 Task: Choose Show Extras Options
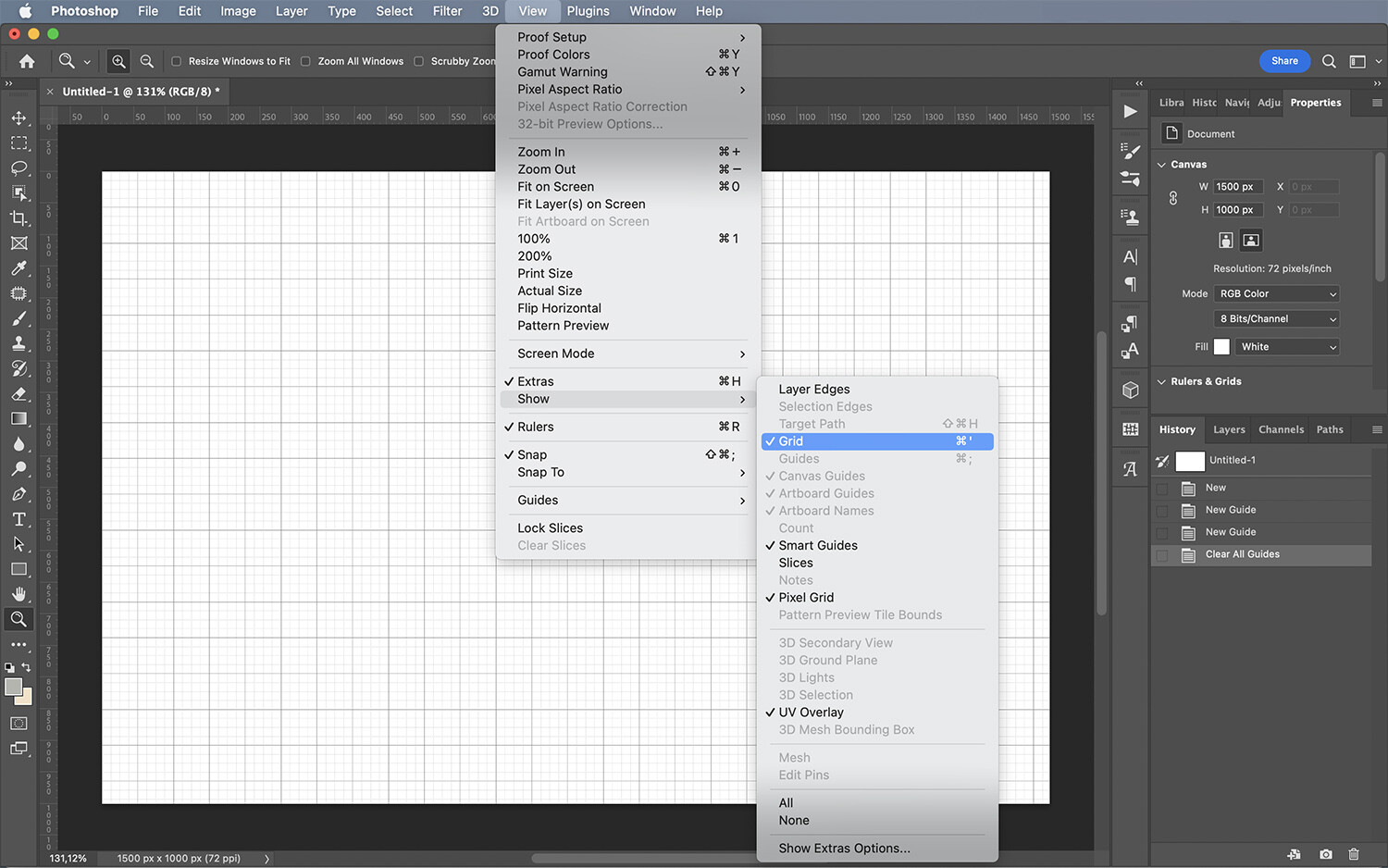tap(844, 848)
